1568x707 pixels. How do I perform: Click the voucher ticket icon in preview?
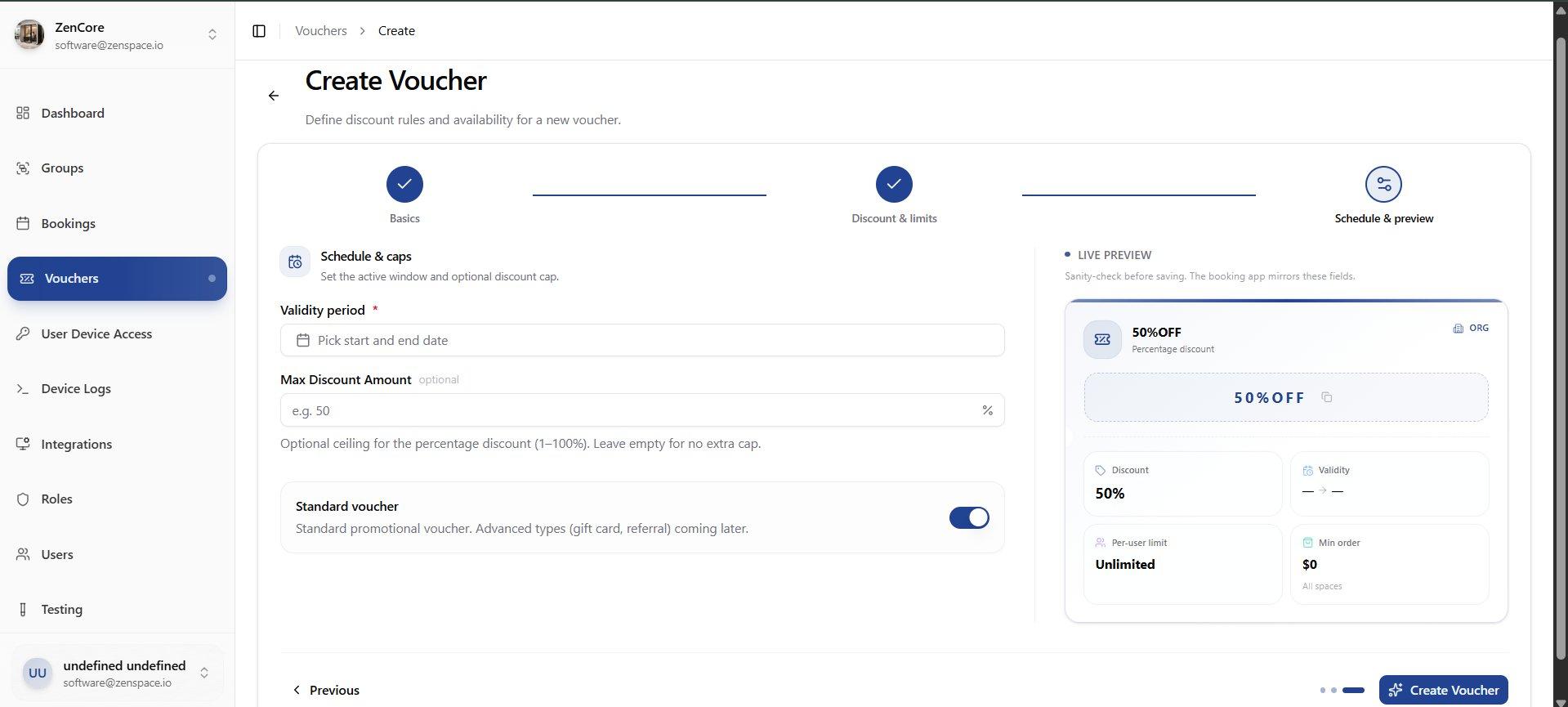[x=1102, y=339]
